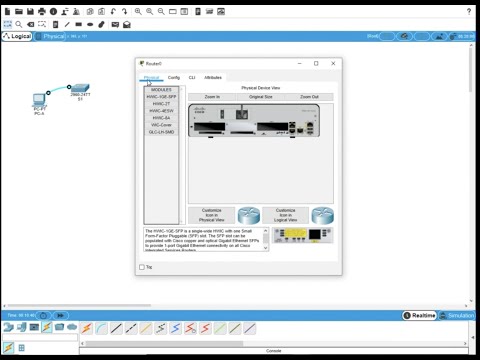The width and height of the screenshot is (480, 360).
Task: Pick the automatic connection type
Action: (x=86, y=329)
